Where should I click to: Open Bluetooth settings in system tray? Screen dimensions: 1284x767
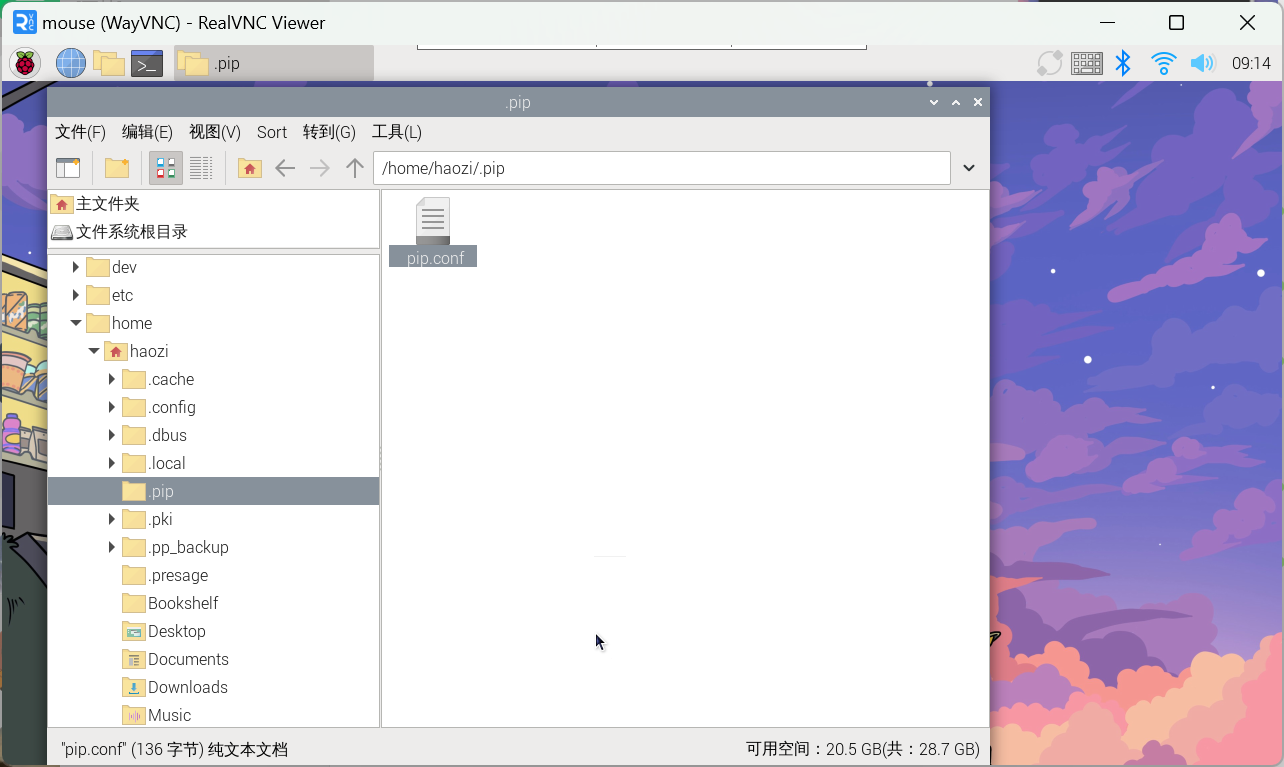click(x=1123, y=64)
